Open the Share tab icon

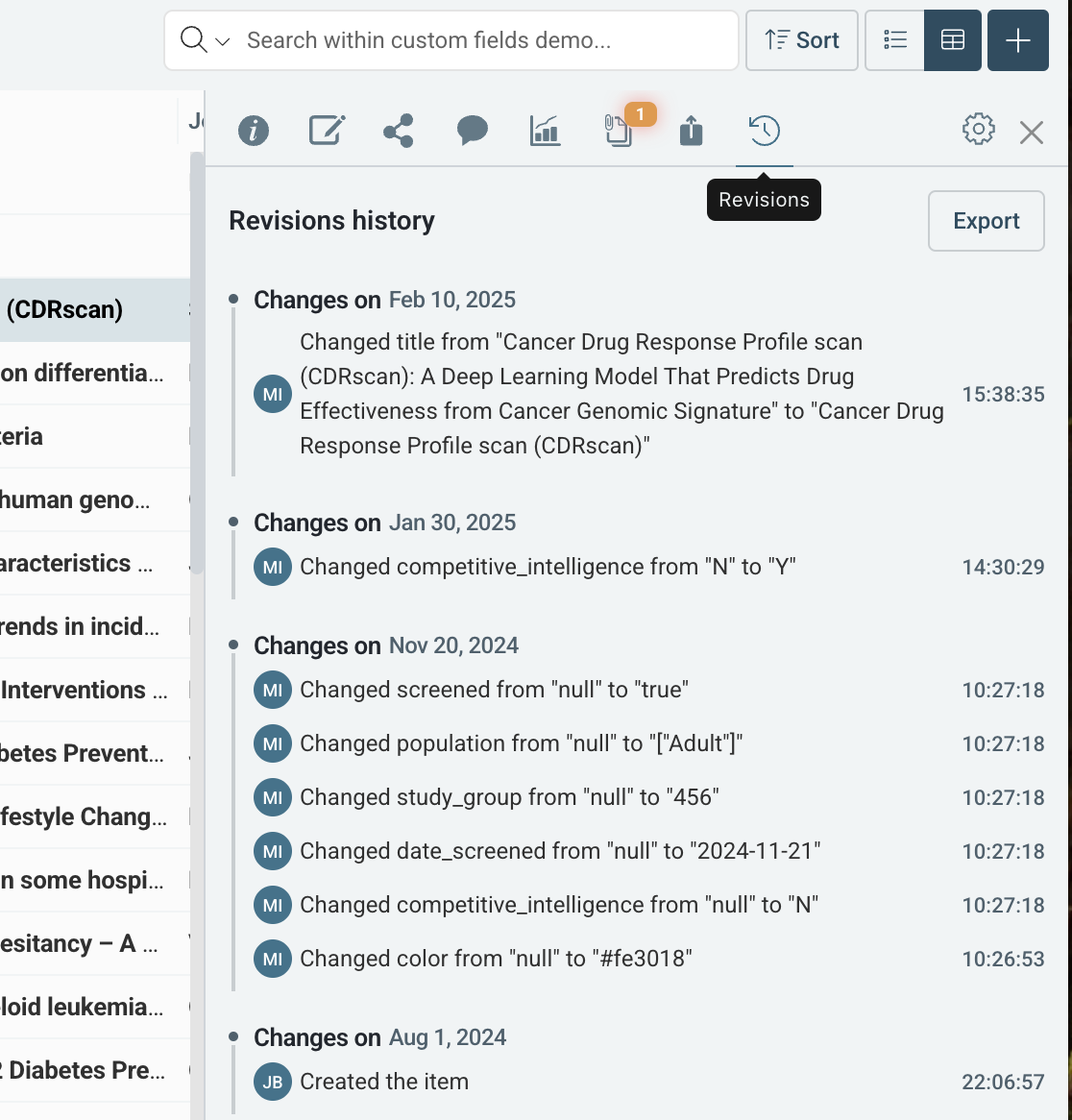coord(399,131)
